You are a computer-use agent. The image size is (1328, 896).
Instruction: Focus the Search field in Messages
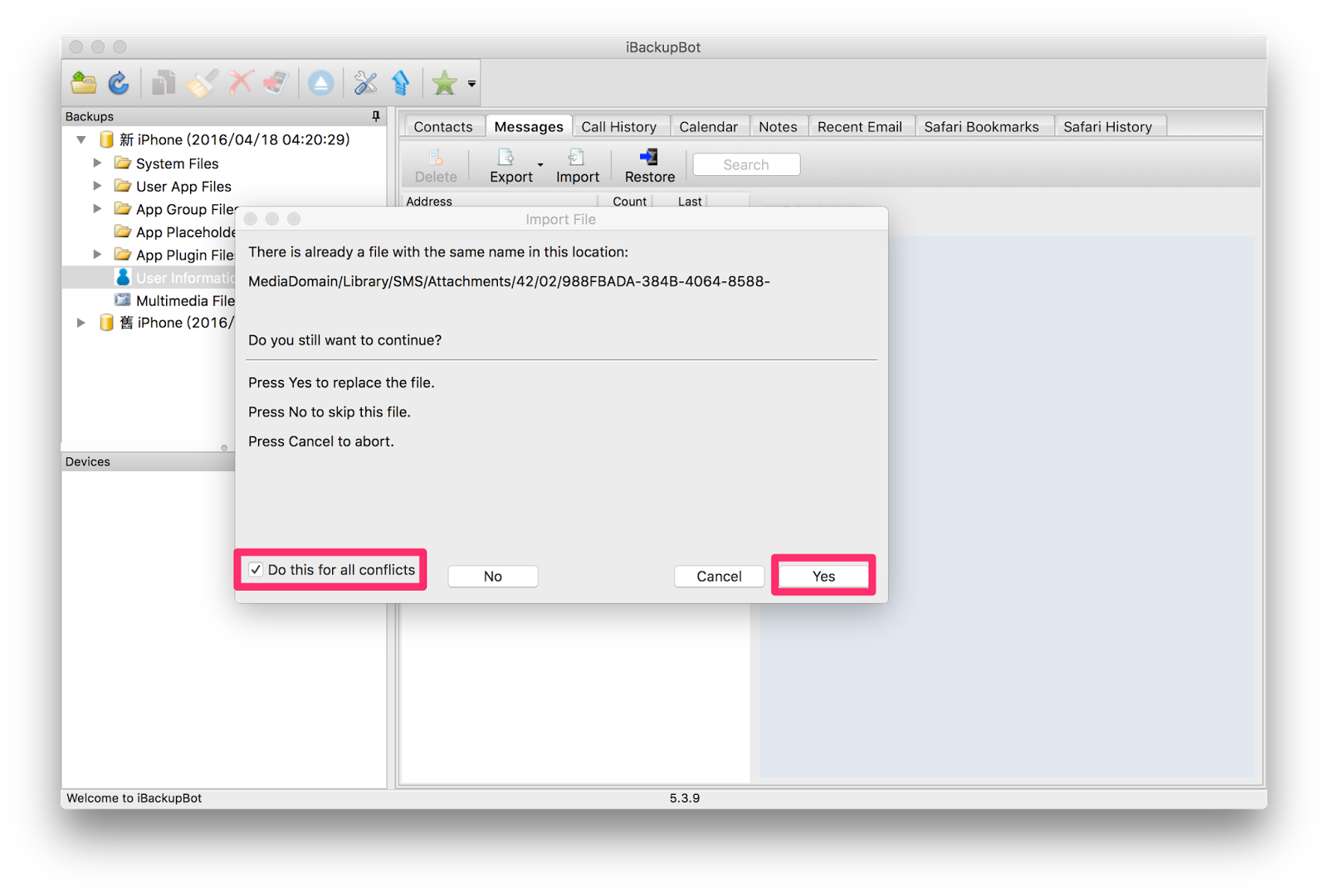point(746,164)
